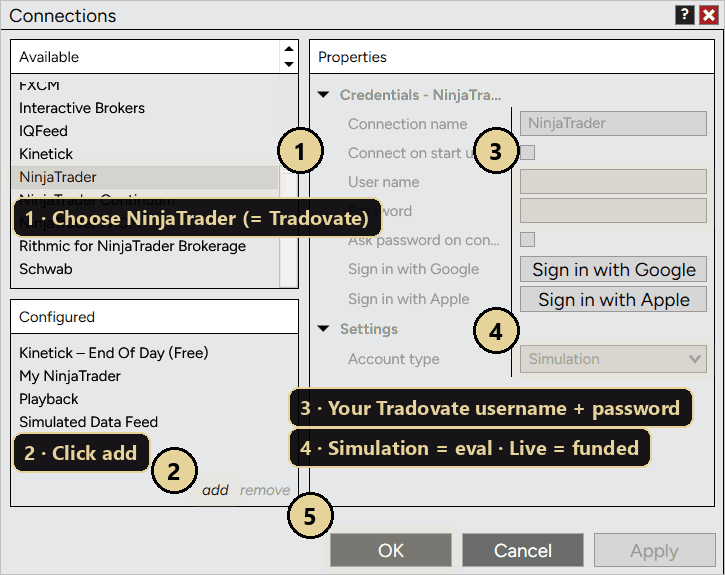The image size is (725, 575).
Task: Close the Connections dialog
Action: tap(708, 15)
